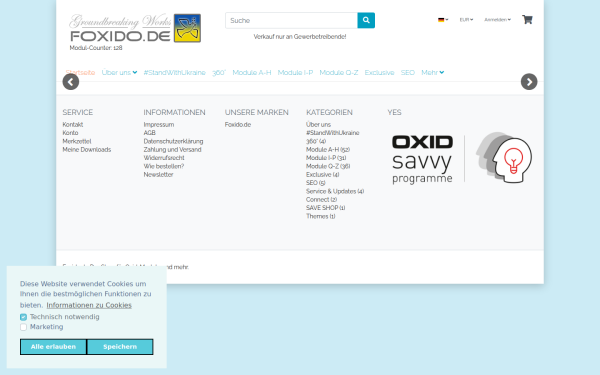Viewport: 600px width, 375px height.
Task: Open Module Q-Z (36) category
Action: pyautogui.click(x=328, y=166)
